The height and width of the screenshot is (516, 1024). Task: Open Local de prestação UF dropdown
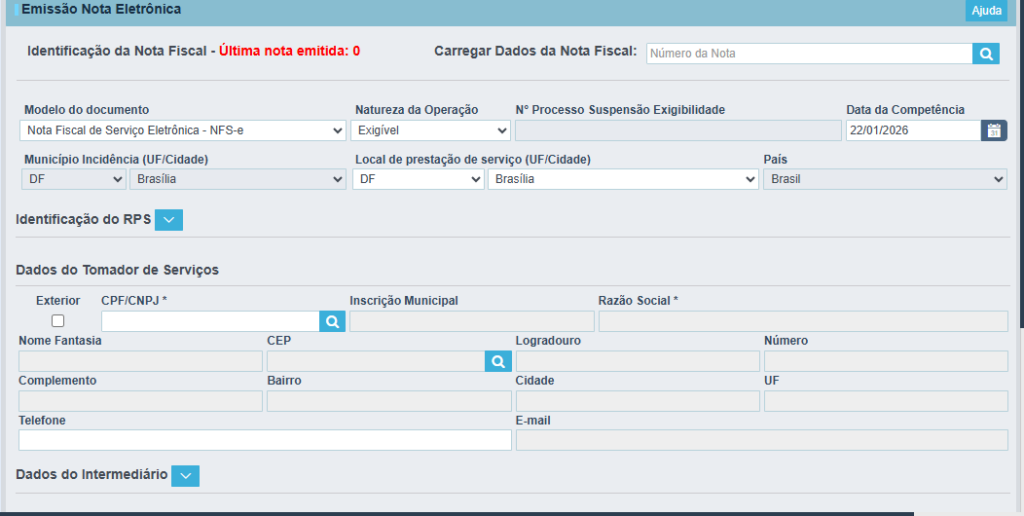418,179
